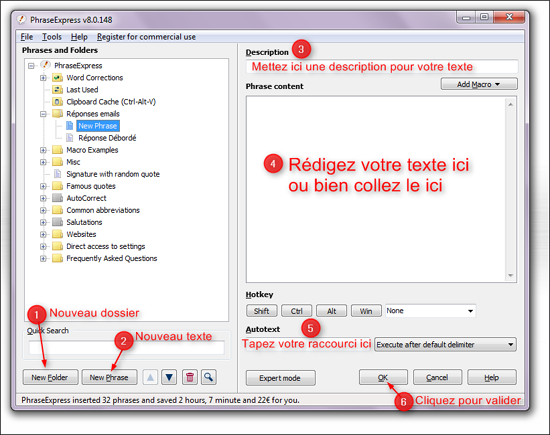This screenshot has width=550, height=435.
Task: Select the Common abbreviations folder label
Action: coord(103,210)
